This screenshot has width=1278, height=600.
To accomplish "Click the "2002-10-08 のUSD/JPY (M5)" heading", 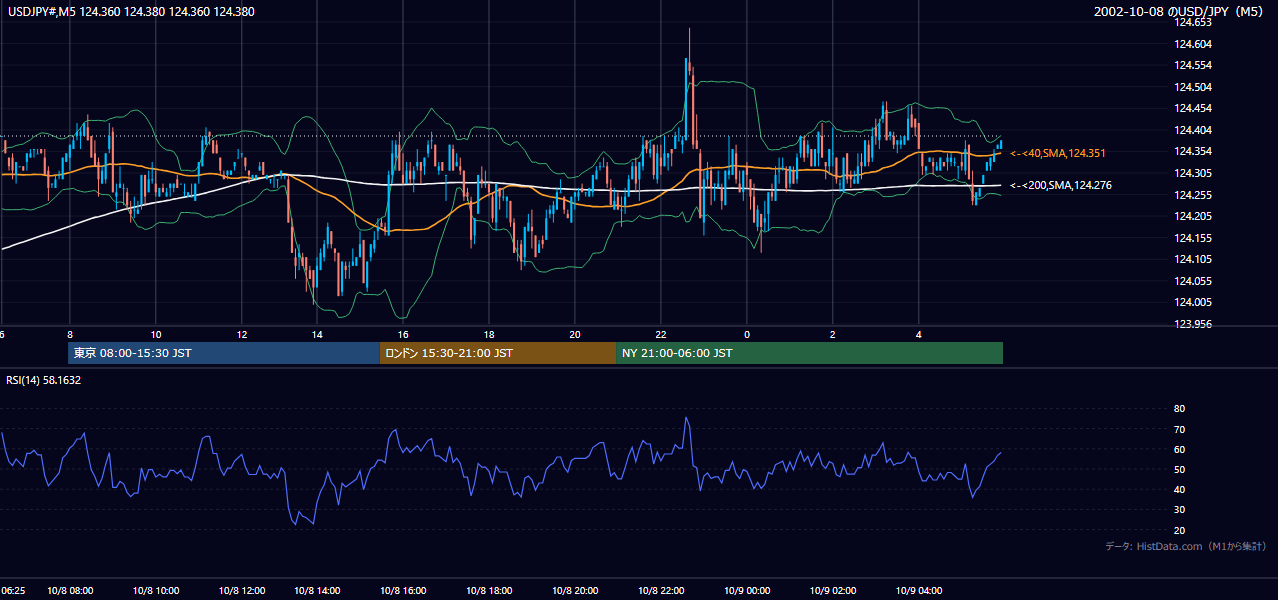I will [x=1180, y=11].
